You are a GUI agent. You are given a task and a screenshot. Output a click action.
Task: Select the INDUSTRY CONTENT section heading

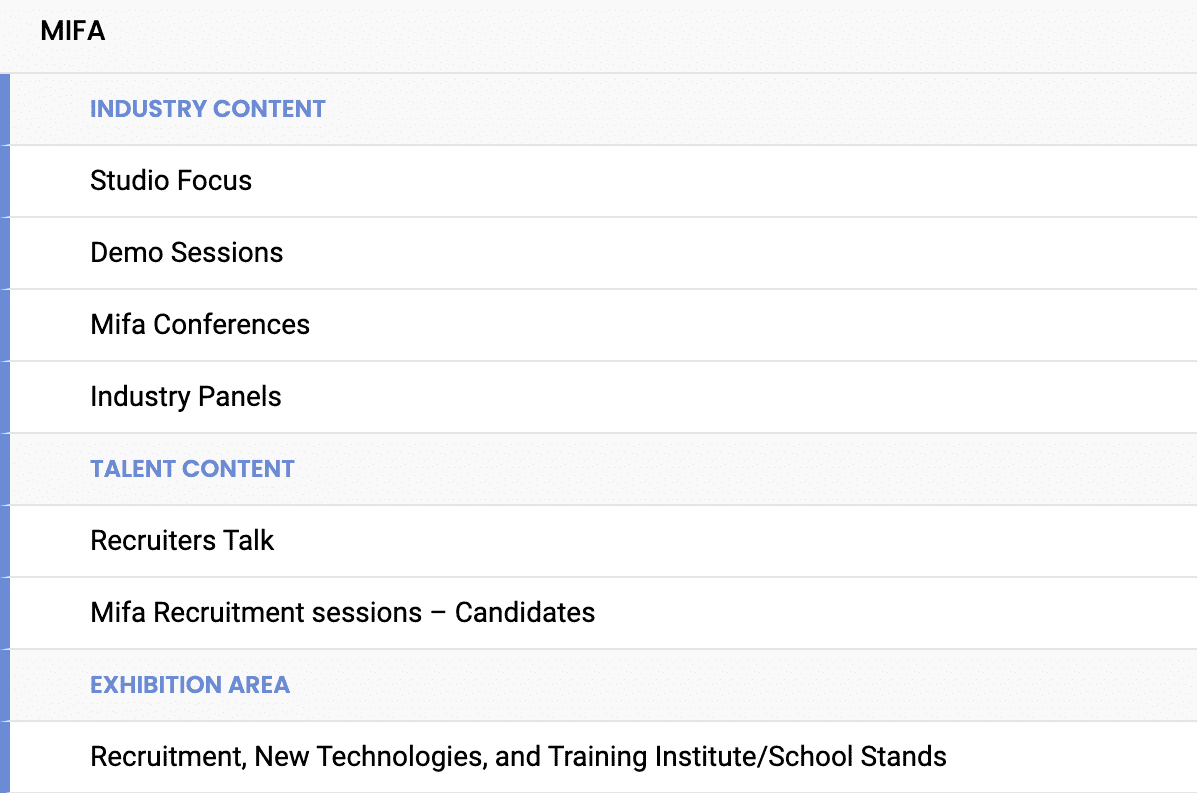click(208, 109)
